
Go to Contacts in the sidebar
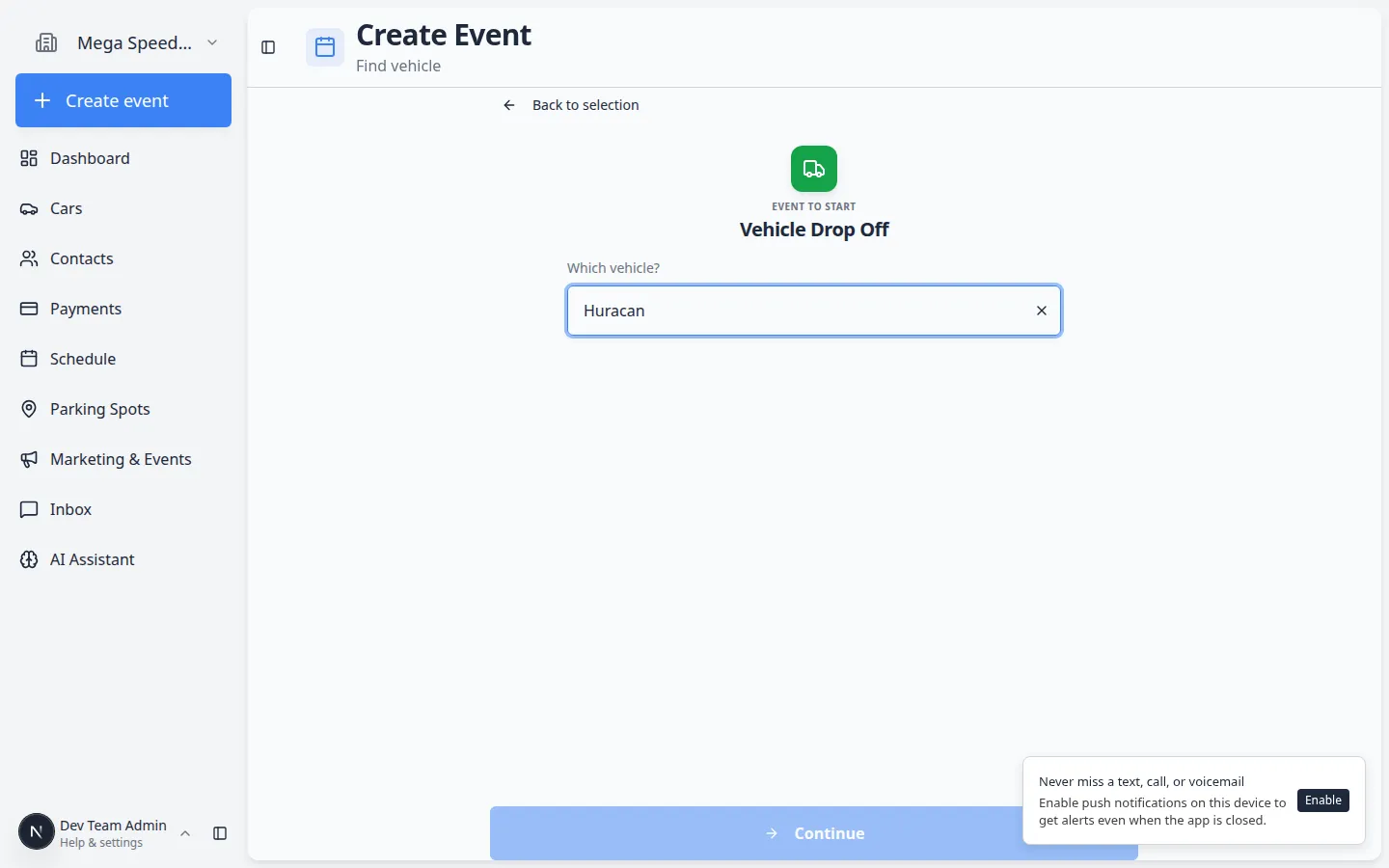click(123, 258)
